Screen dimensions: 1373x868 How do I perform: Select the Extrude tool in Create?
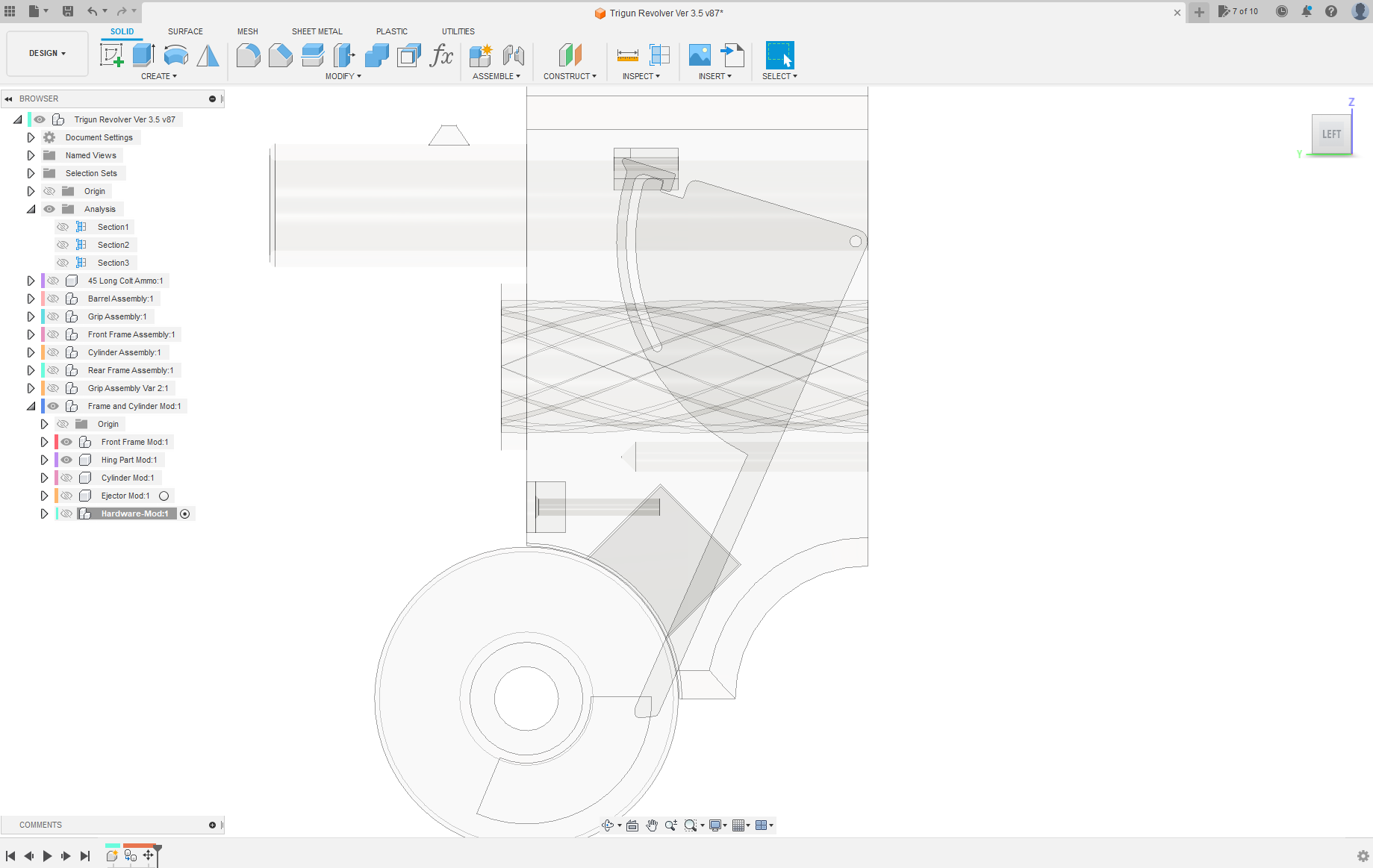click(x=143, y=55)
